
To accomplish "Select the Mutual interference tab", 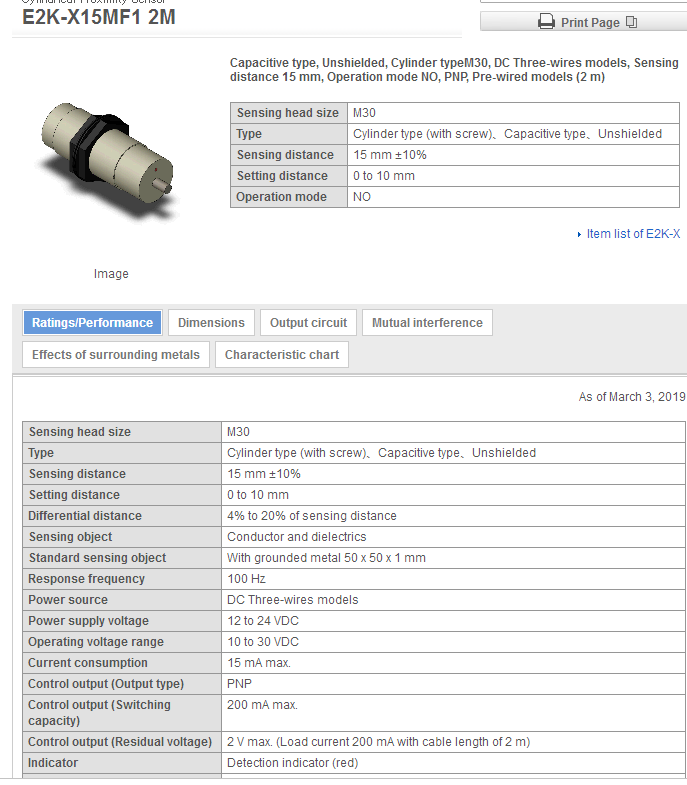I will (427, 323).
